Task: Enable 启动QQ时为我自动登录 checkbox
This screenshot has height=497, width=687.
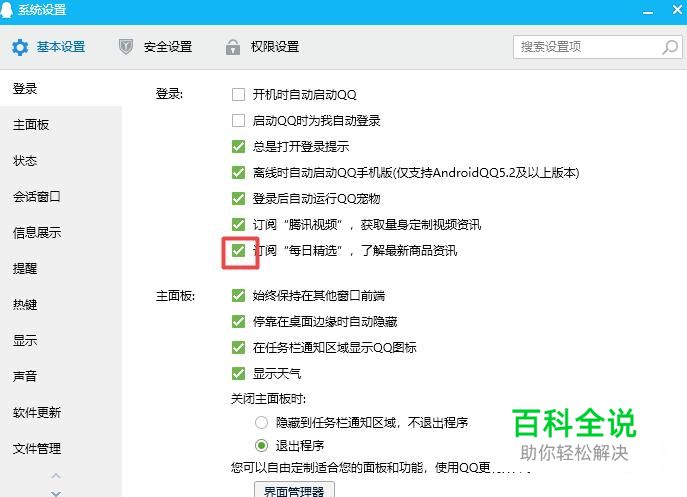Action: click(x=238, y=120)
